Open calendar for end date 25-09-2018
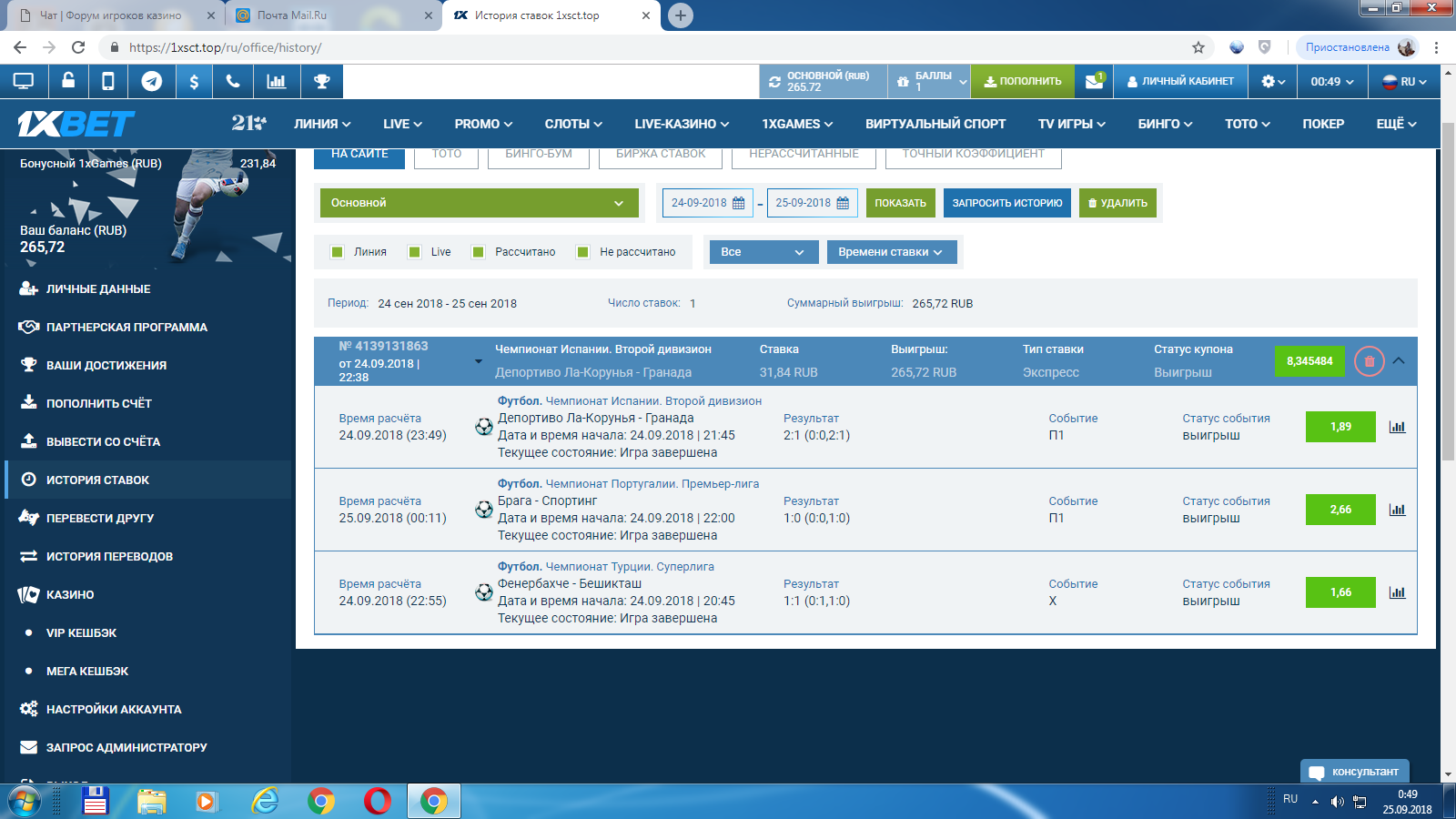 (x=843, y=203)
